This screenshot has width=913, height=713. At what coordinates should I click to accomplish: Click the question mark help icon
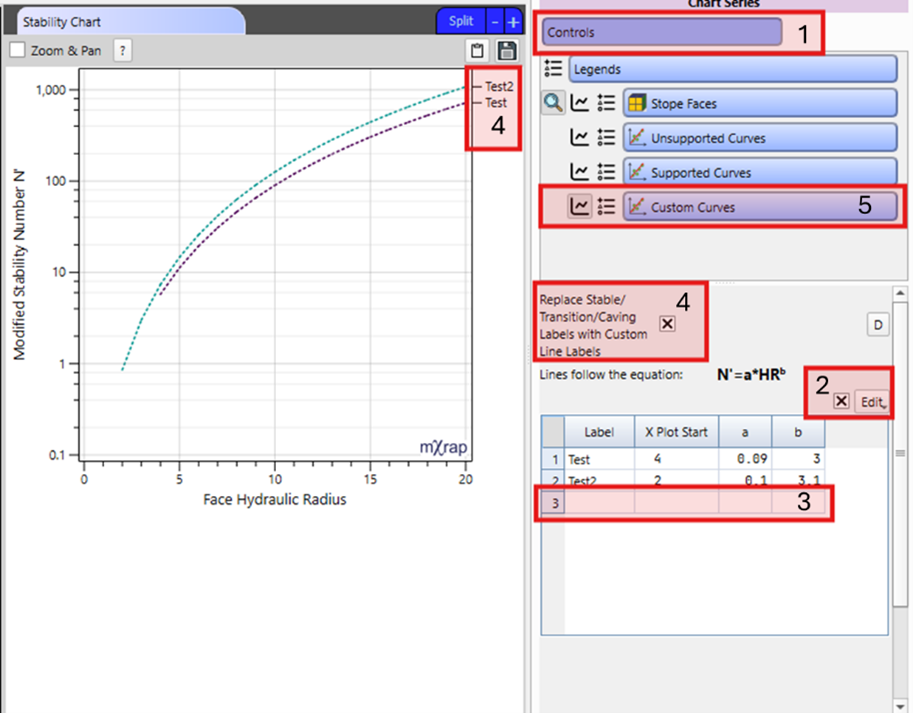point(122,50)
